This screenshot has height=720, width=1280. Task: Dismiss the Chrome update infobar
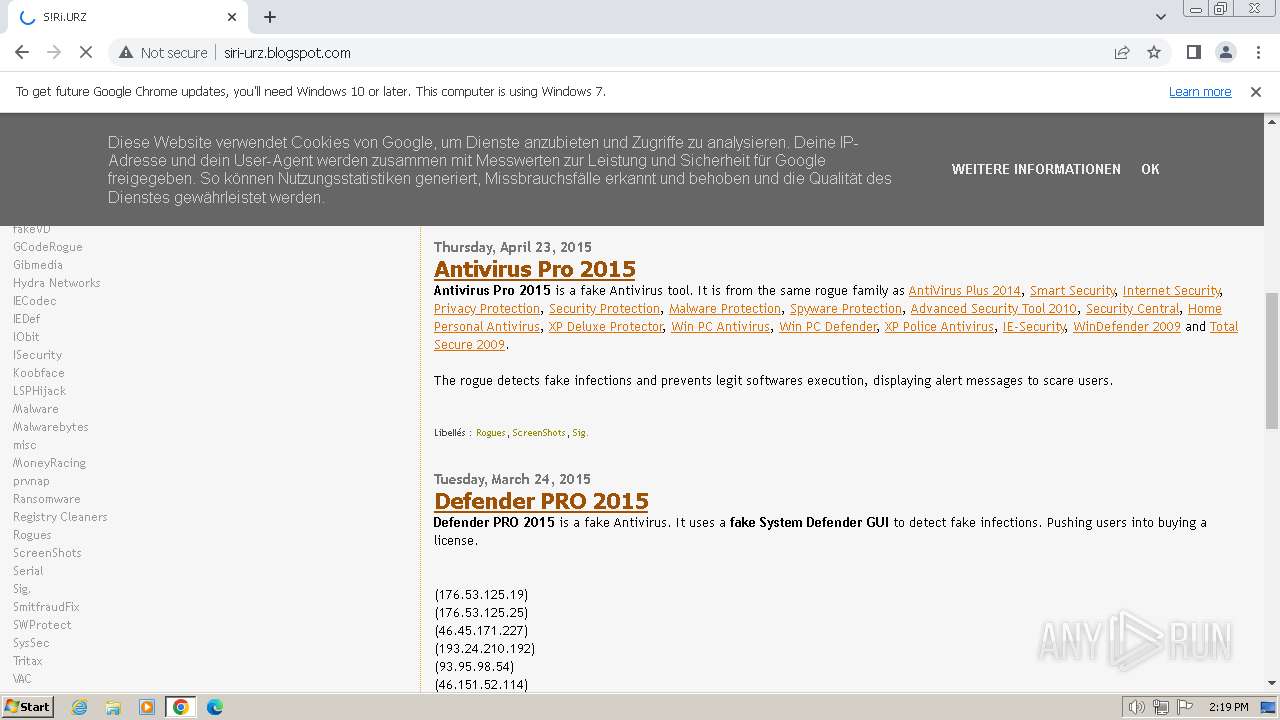[x=1256, y=91]
